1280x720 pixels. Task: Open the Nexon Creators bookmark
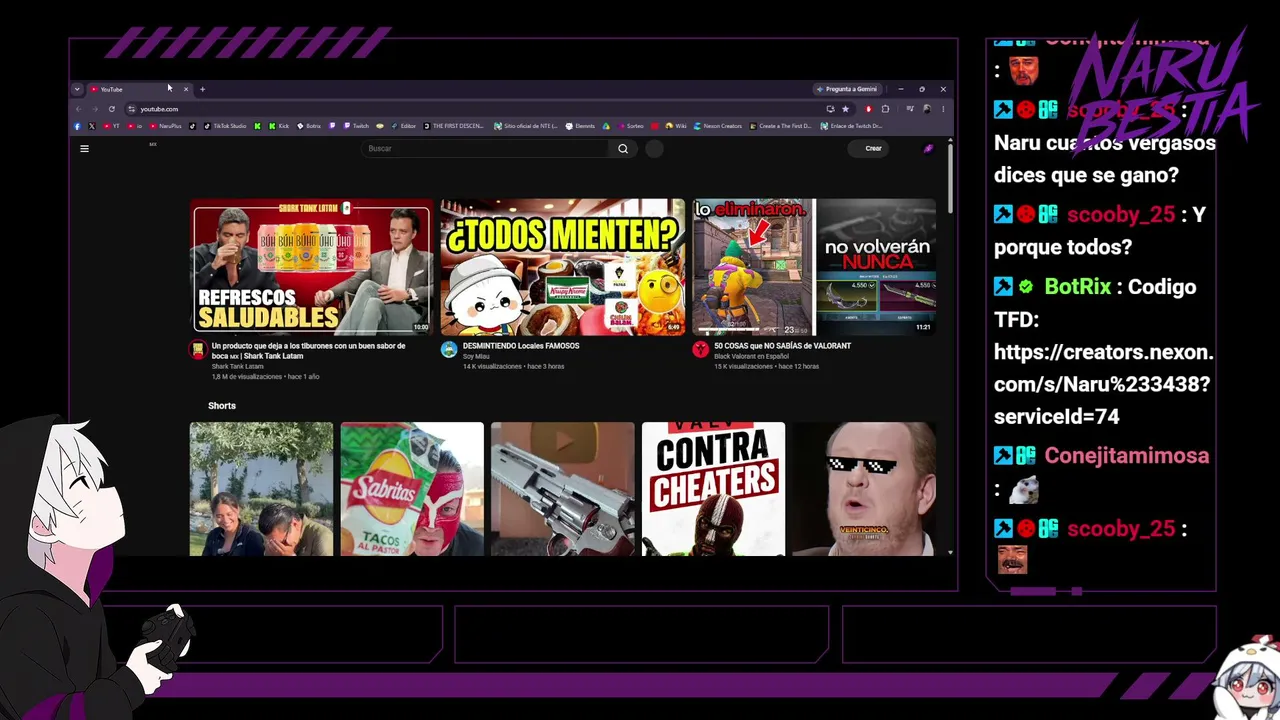(x=718, y=126)
